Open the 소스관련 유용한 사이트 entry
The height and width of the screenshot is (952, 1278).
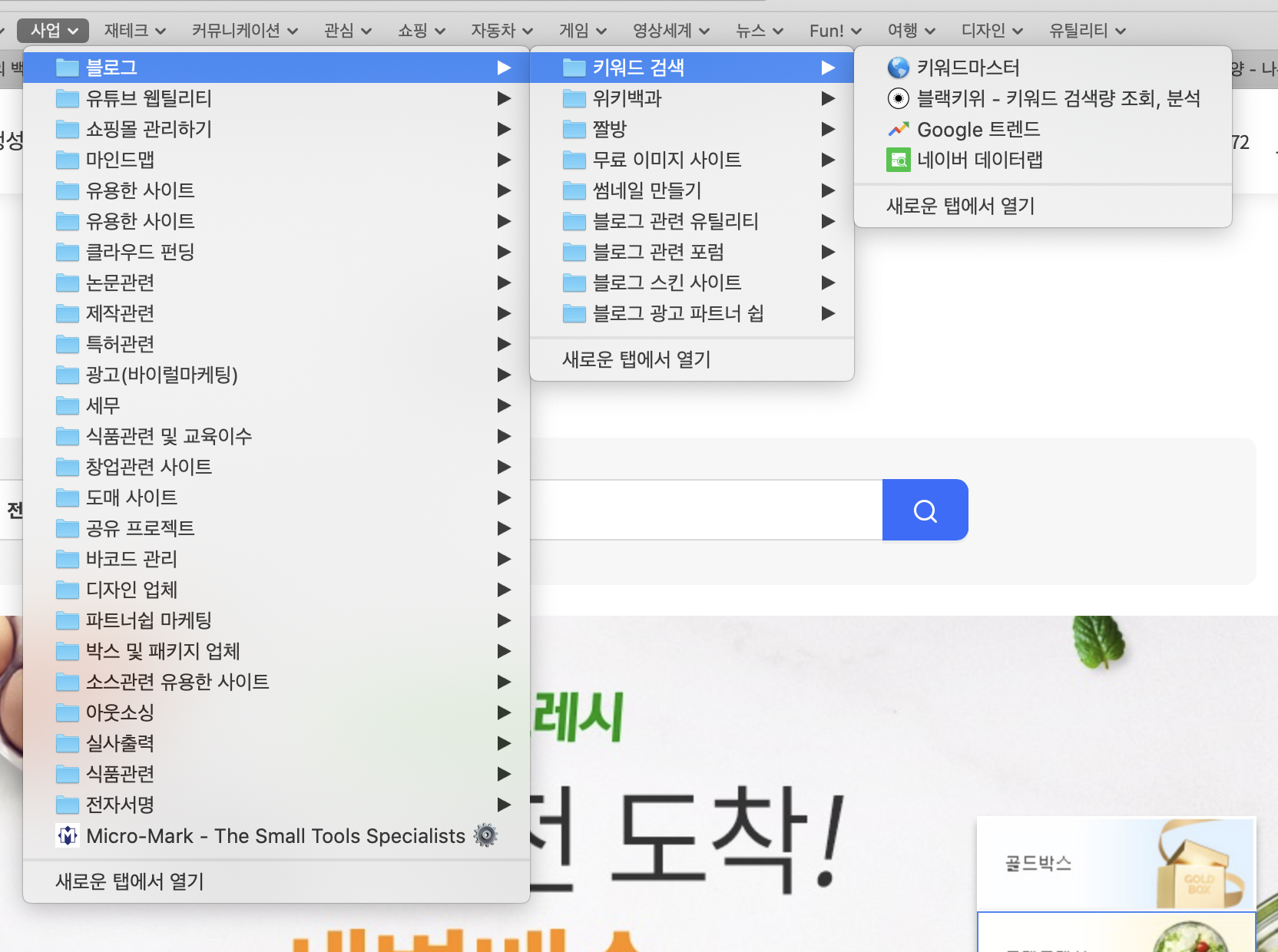coord(276,682)
